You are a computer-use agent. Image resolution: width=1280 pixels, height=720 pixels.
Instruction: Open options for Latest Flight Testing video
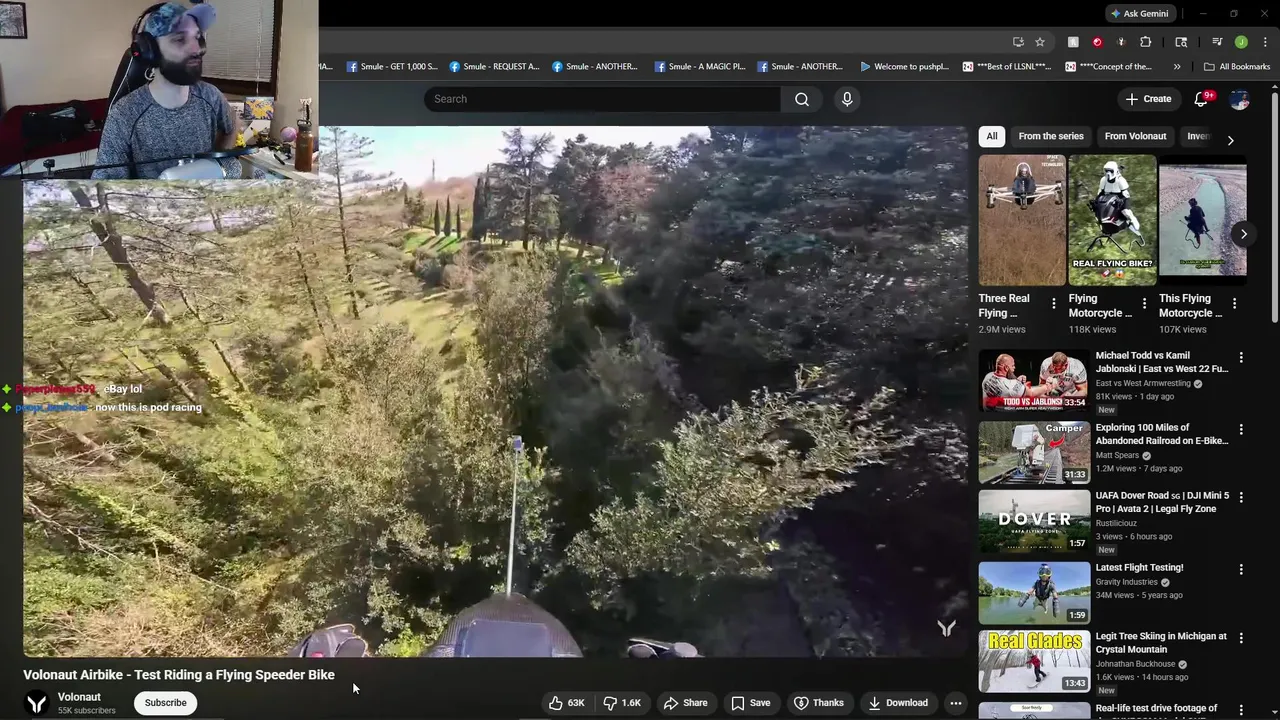point(1241,569)
